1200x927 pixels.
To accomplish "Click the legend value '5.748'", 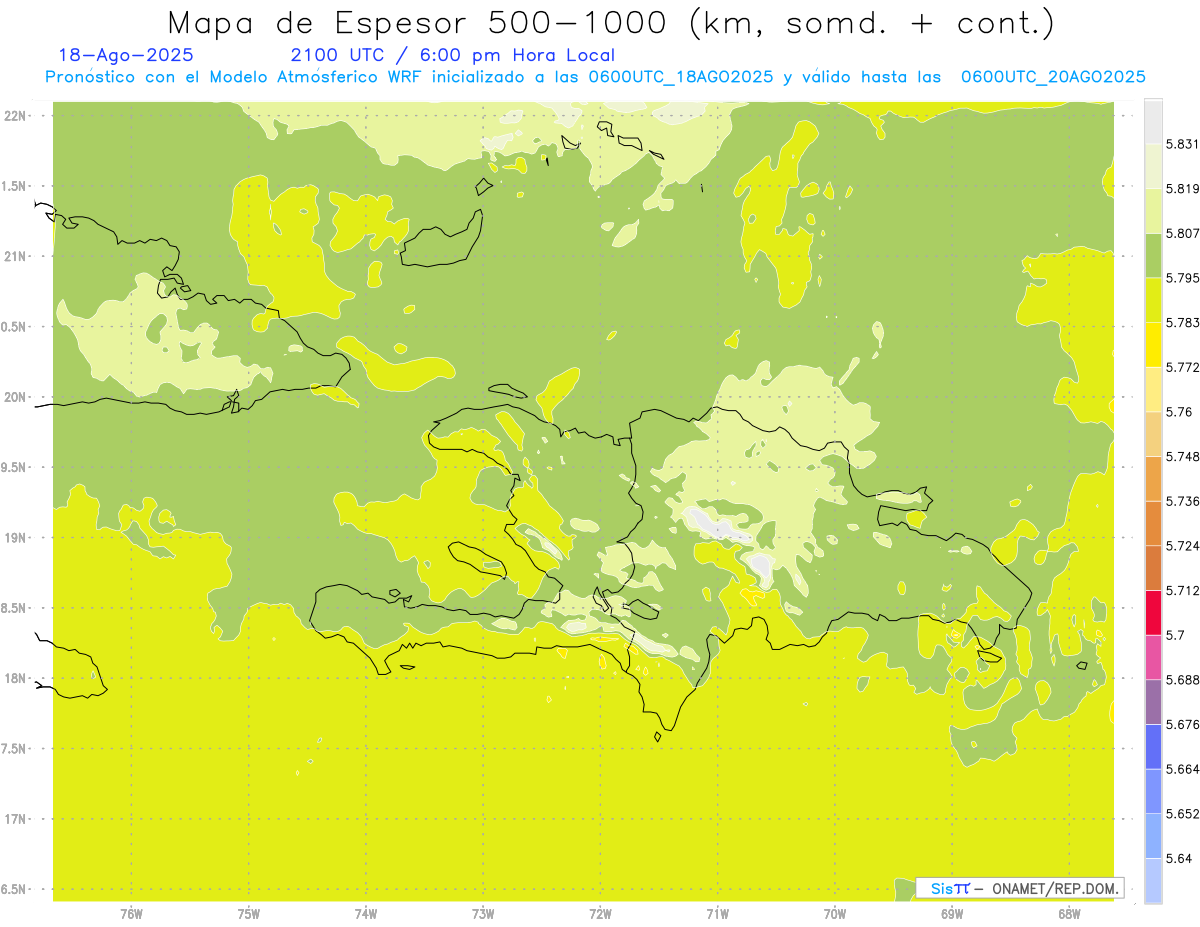I will [x=1182, y=457].
